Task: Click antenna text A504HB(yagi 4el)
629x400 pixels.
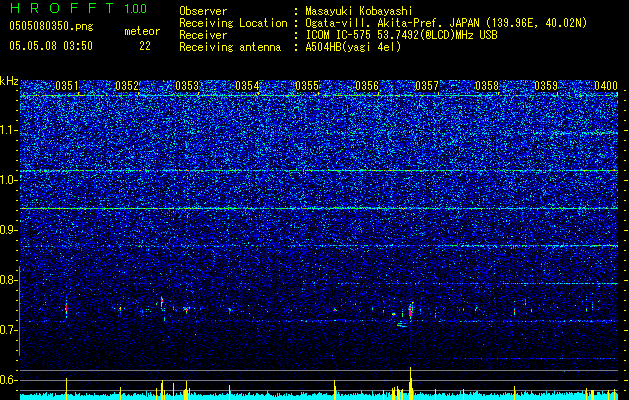Action: (x=353, y=47)
